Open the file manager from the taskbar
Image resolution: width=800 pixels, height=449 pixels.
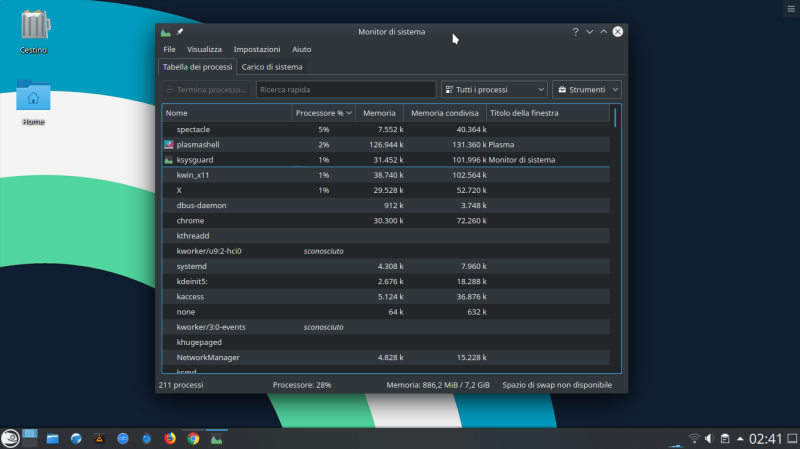[x=53, y=438]
